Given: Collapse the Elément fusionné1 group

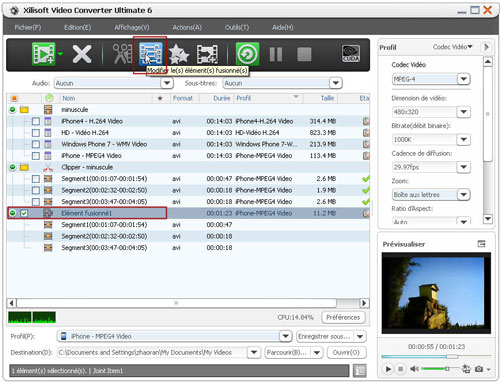Looking at the screenshot, I should click(x=12, y=213).
